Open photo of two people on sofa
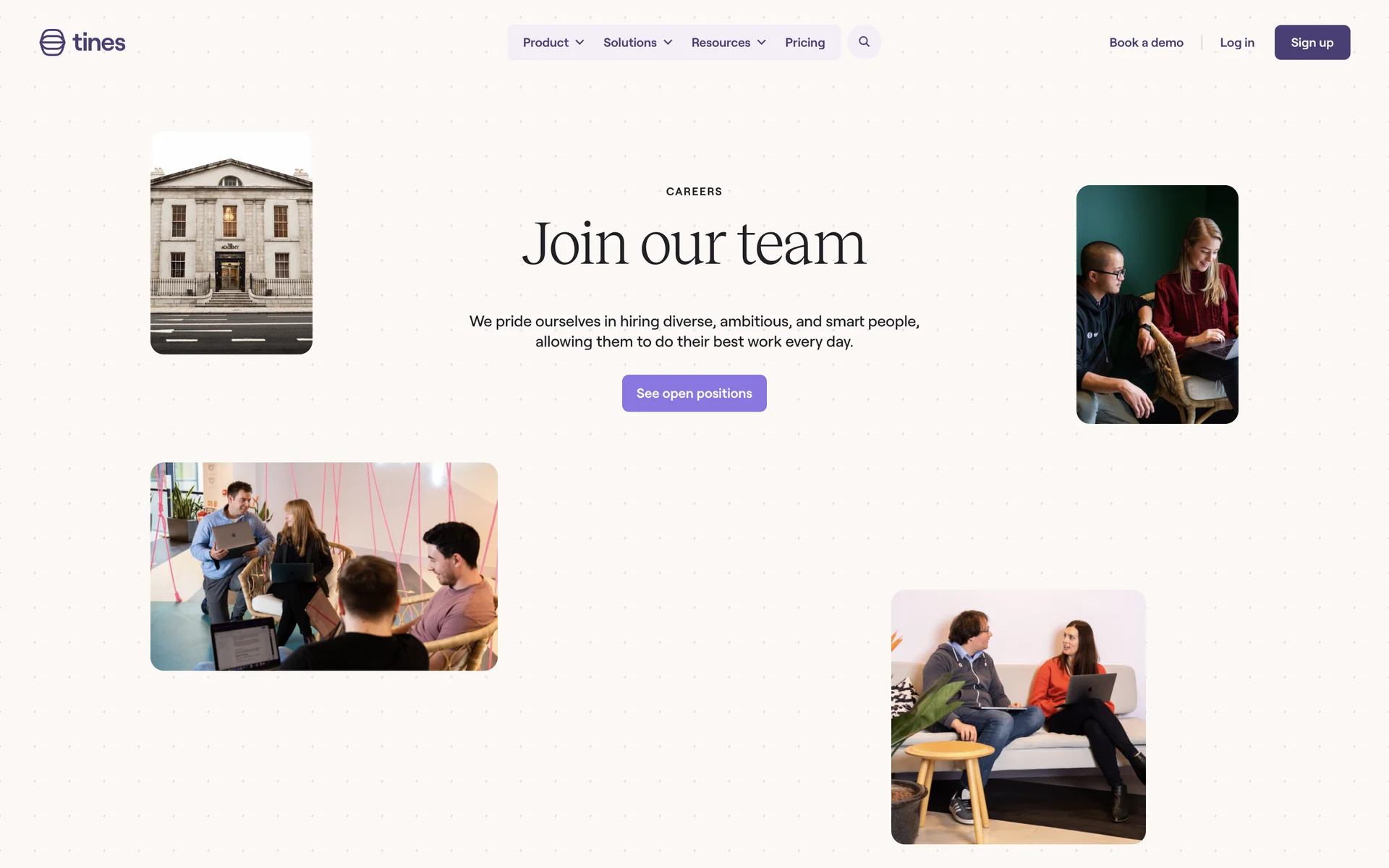Viewport: 1389px width, 868px height. [x=1018, y=717]
